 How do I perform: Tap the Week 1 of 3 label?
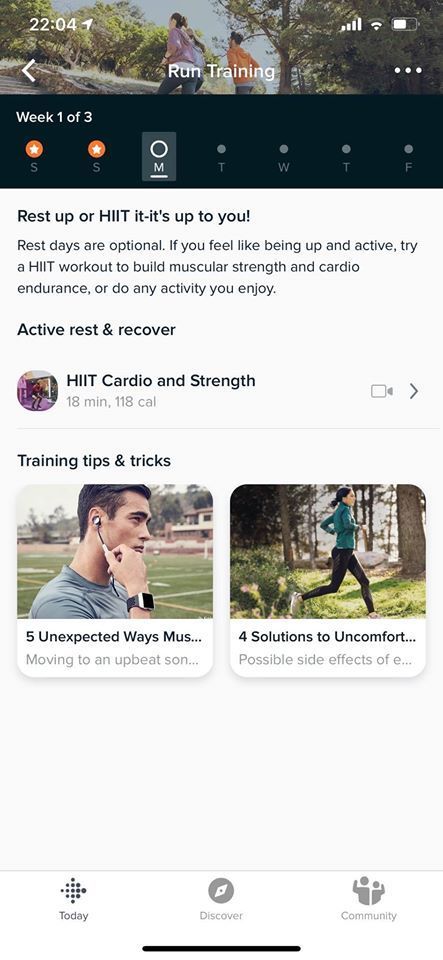[54, 117]
